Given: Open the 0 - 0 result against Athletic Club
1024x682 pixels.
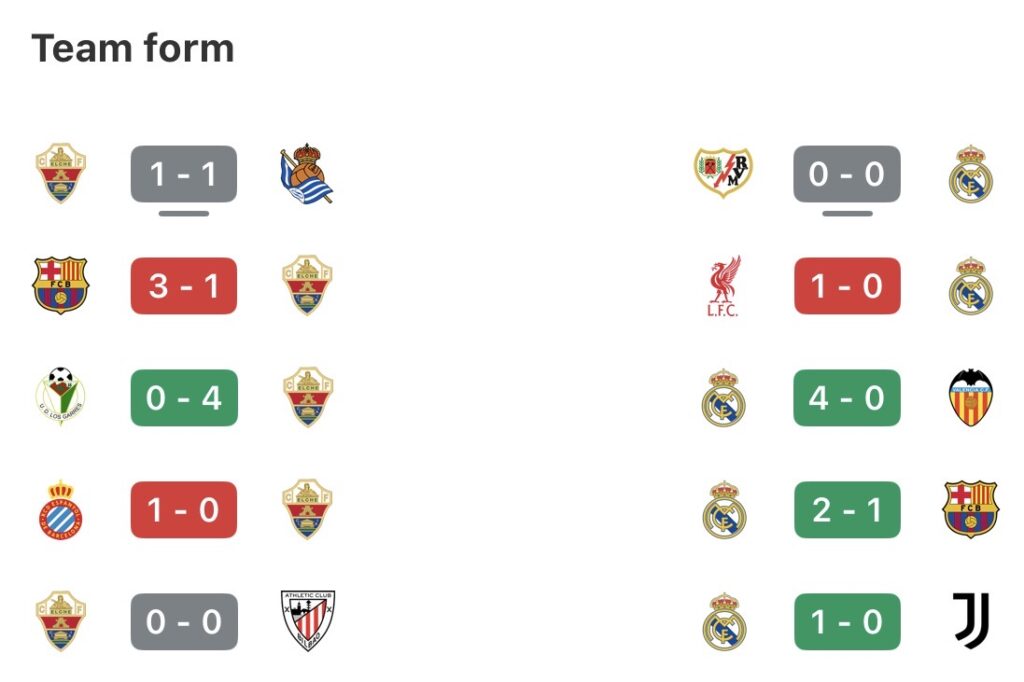Looking at the screenshot, I should (184, 622).
